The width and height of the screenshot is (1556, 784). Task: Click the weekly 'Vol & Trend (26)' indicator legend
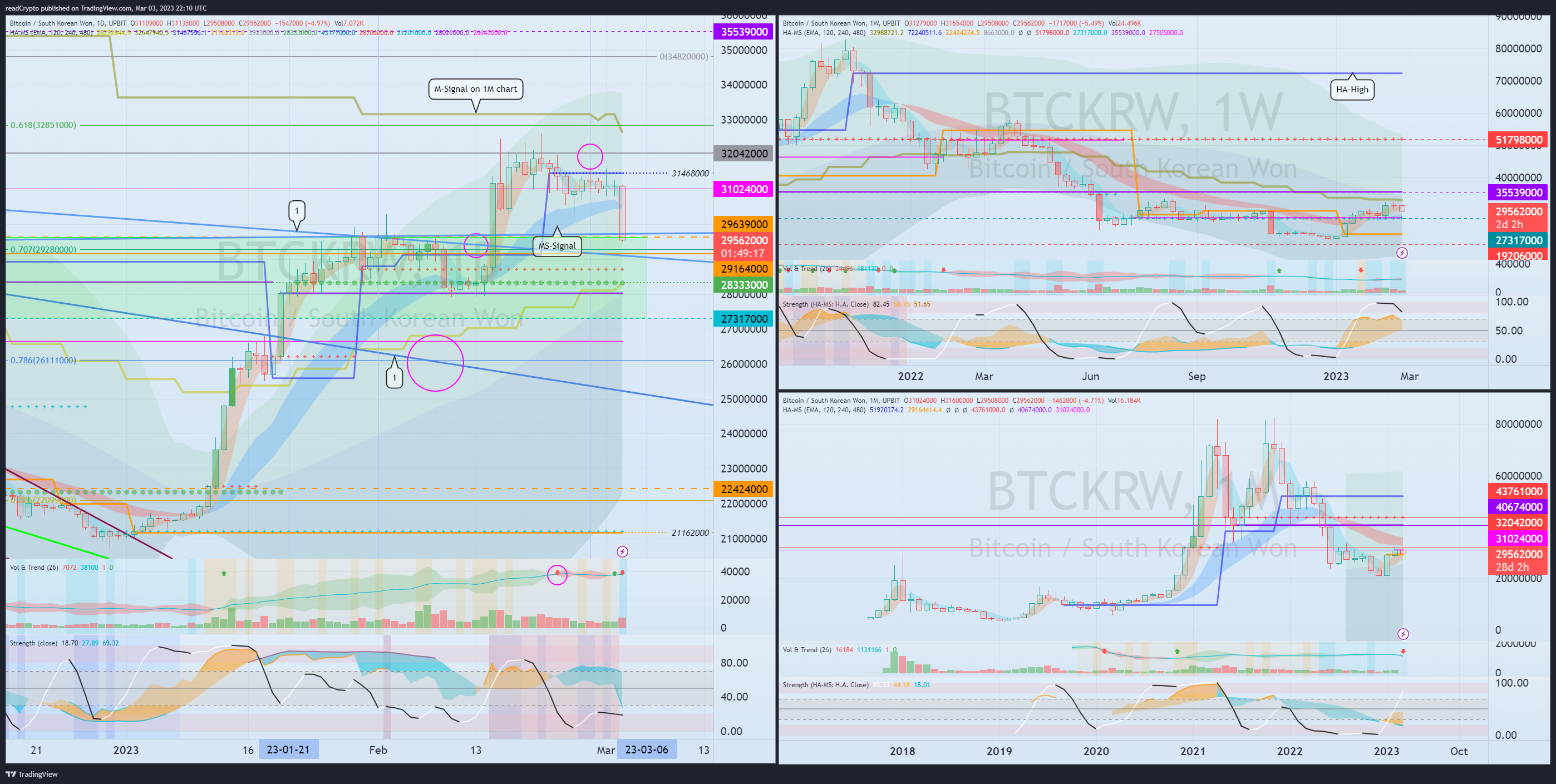[807, 269]
